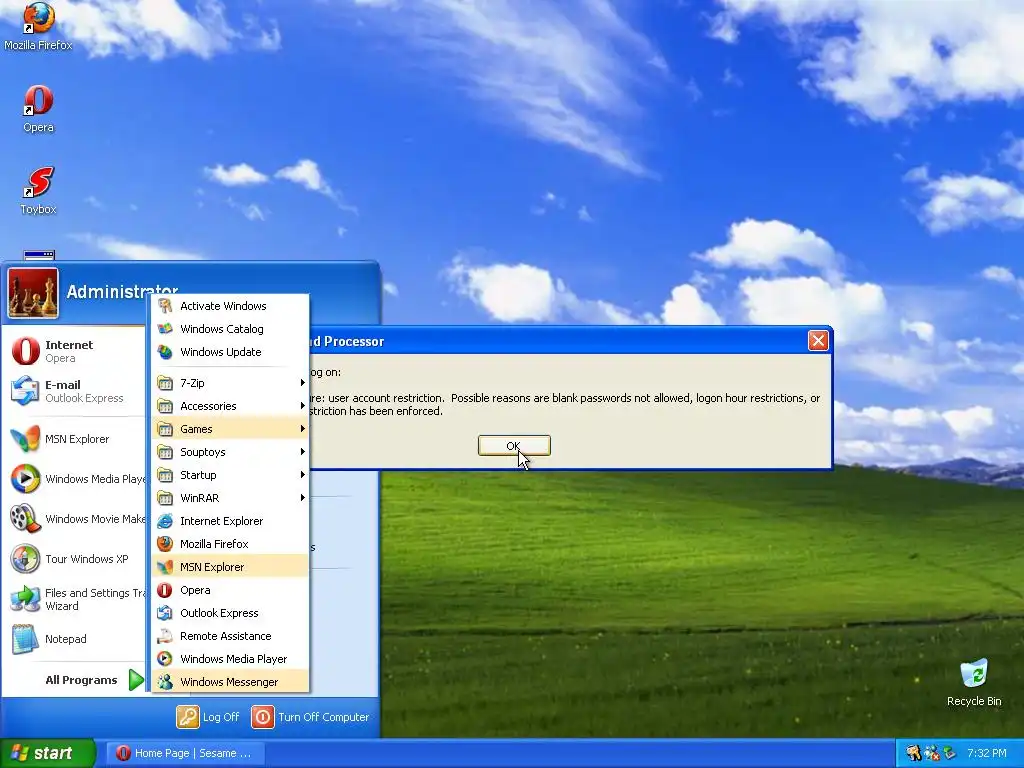Choose Windows Update menu entry
This screenshot has width=1024, height=768.
[x=230, y=352]
